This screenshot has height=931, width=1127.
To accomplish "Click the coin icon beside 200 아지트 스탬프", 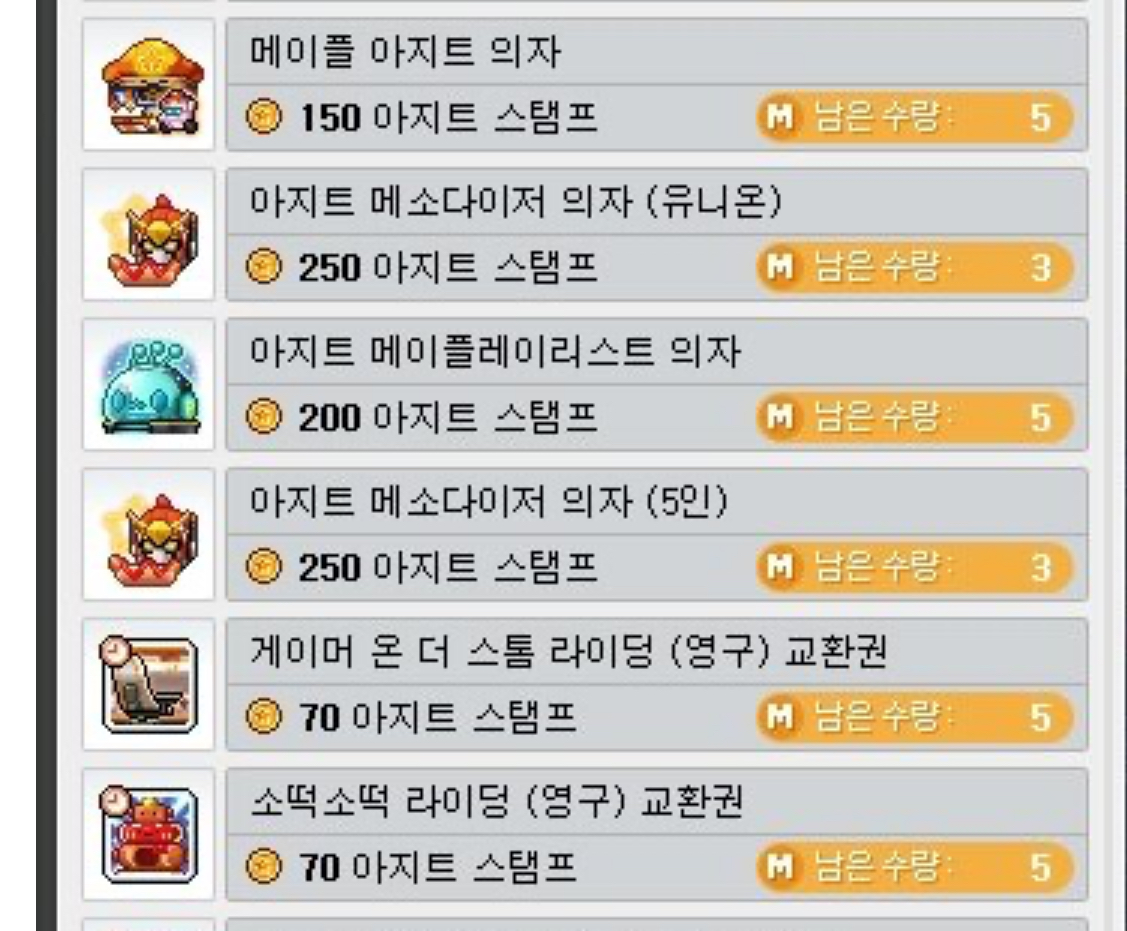I will pos(264,417).
